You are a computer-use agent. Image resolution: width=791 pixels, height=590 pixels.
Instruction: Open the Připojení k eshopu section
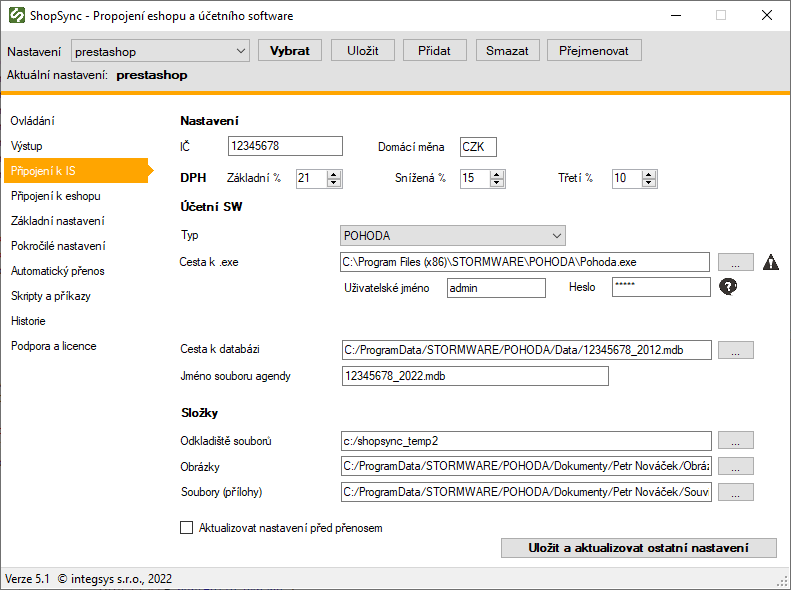[55, 196]
